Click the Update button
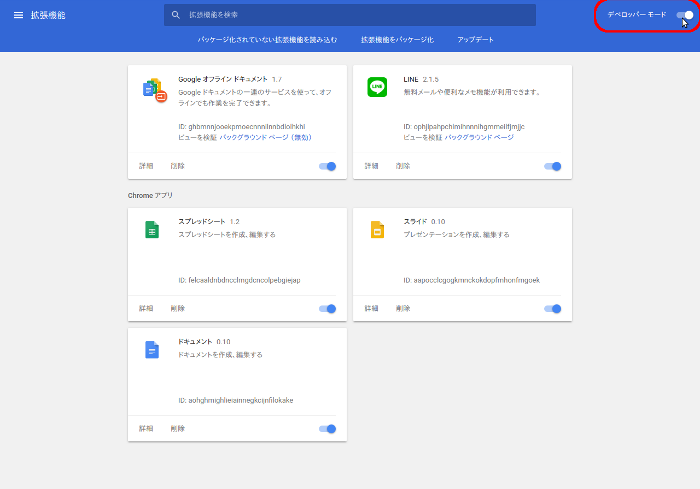Image resolution: width=700 pixels, height=489 pixels. (475, 40)
